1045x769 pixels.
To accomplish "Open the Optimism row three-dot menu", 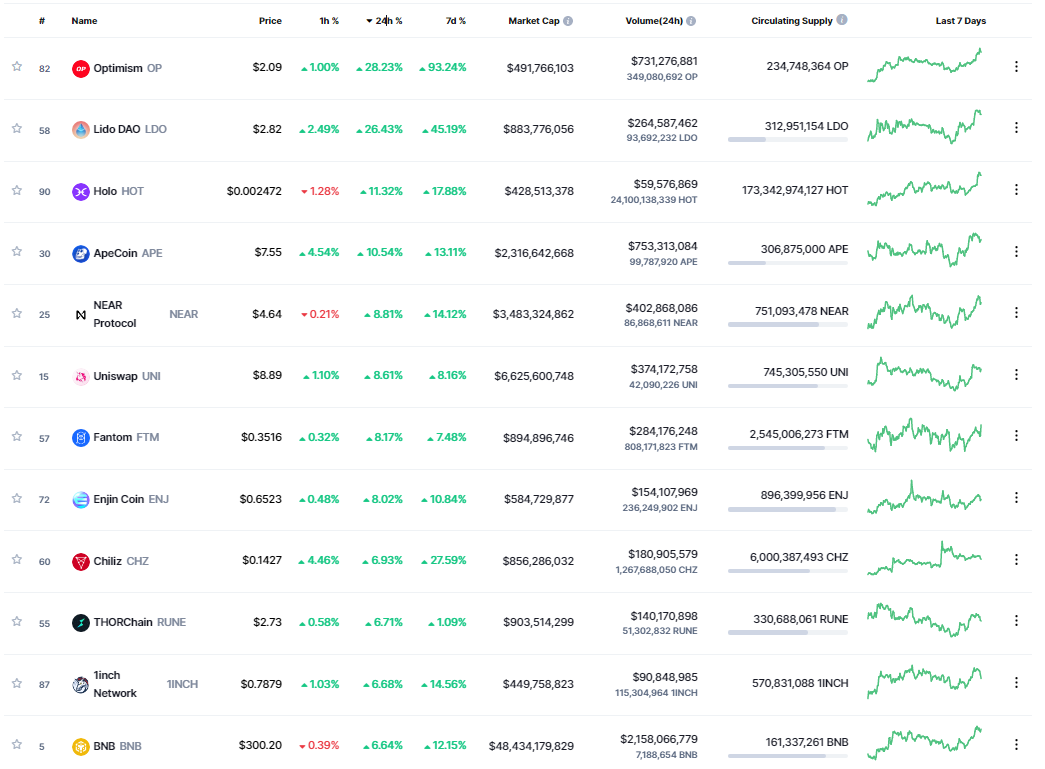I will (1016, 67).
